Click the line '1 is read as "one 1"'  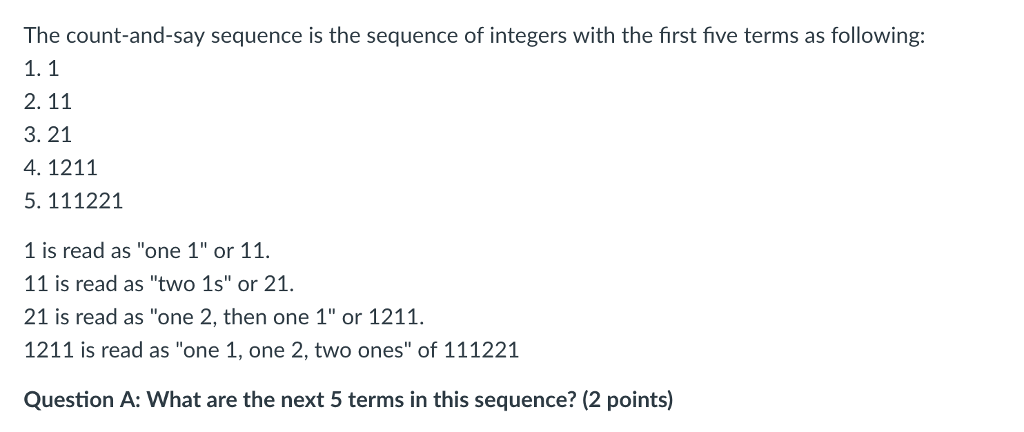point(147,251)
